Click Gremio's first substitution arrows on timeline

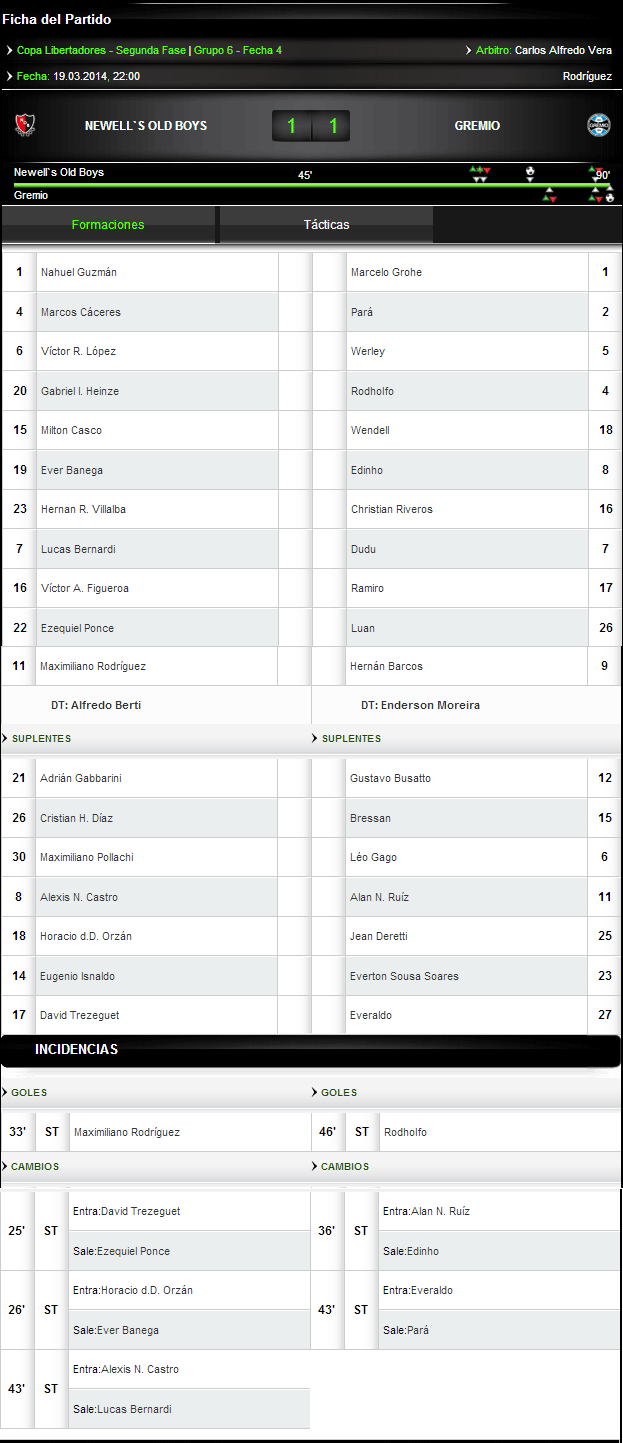[x=549, y=198]
